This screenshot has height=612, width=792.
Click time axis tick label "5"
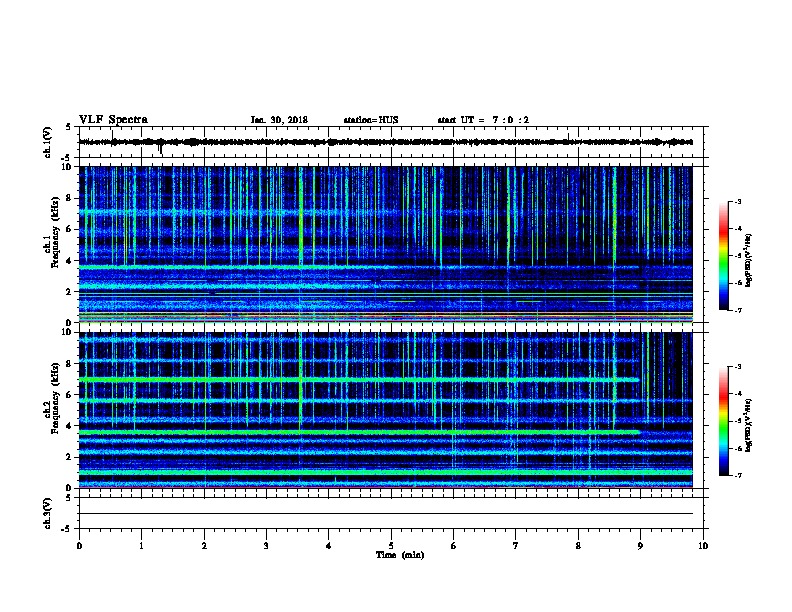tap(391, 546)
